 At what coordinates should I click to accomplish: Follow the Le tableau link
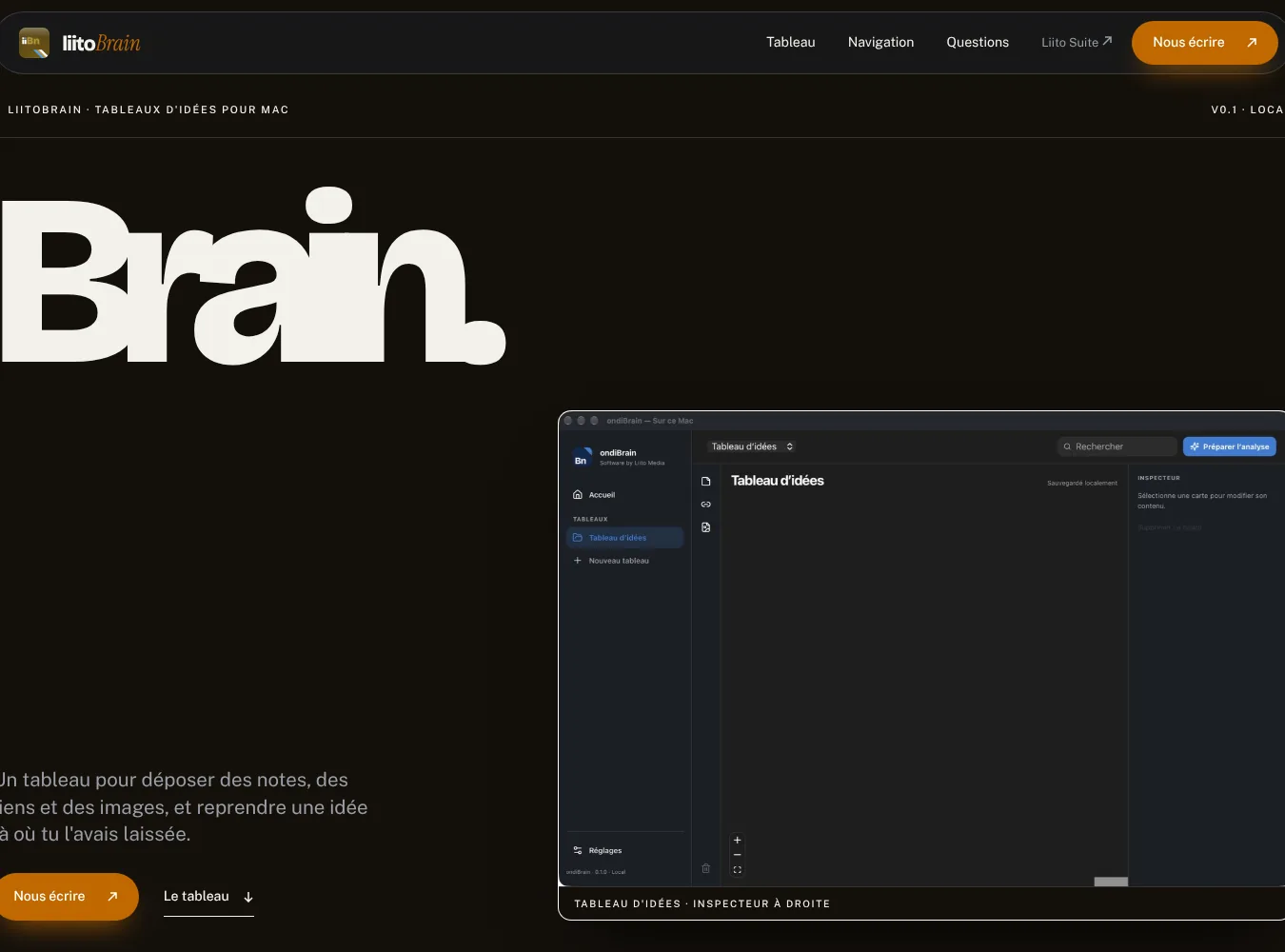(208, 897)
